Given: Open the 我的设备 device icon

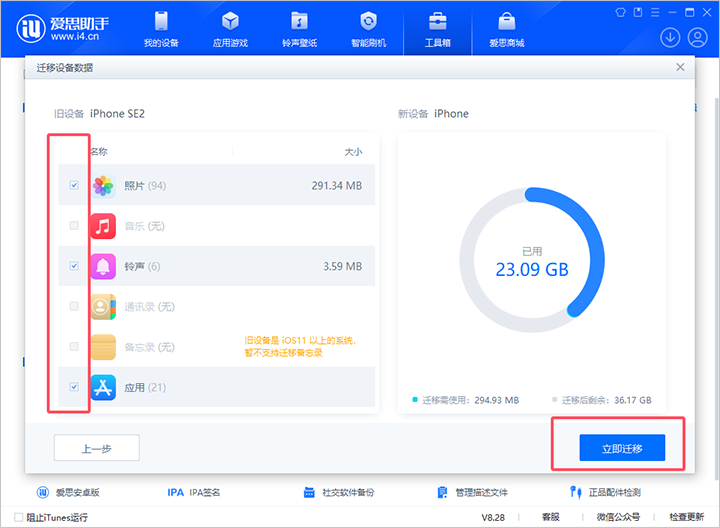Looking at the screenshot, I should pyautogui.click(x=159, y=22).
